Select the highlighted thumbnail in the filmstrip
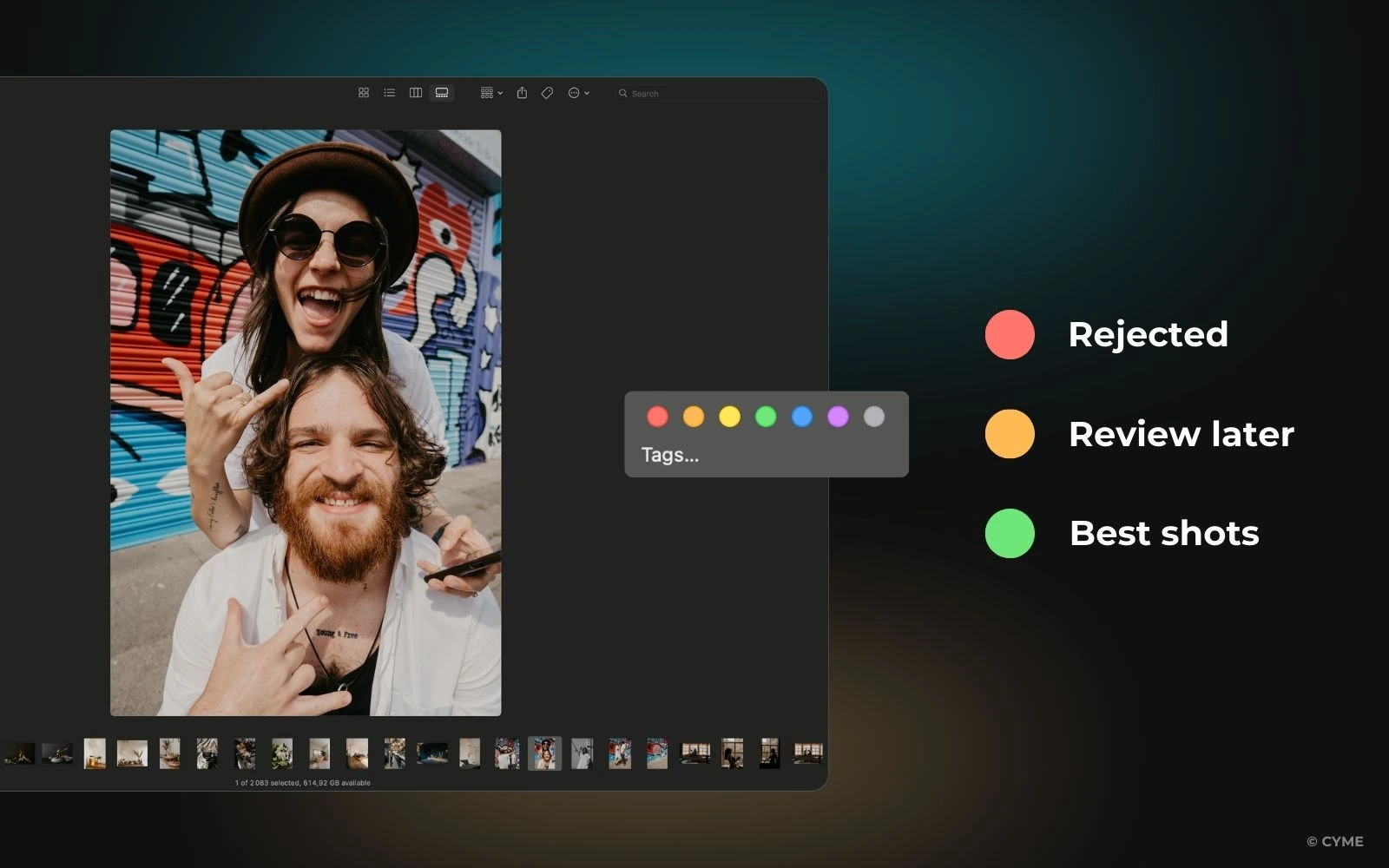This screenshot has height=868, width=1389. pos(544,753)
